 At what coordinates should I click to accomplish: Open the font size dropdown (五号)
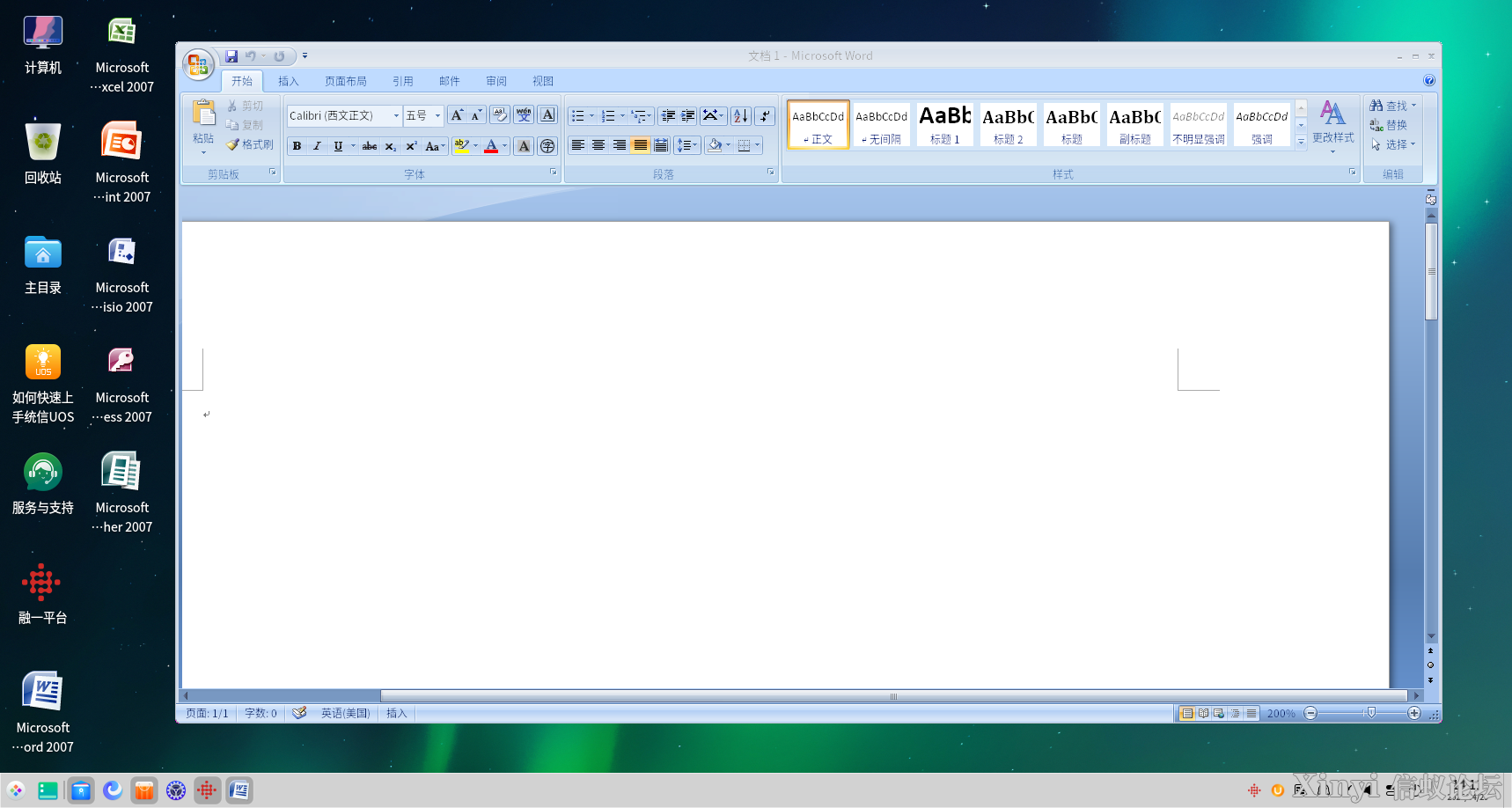[437, 115]
